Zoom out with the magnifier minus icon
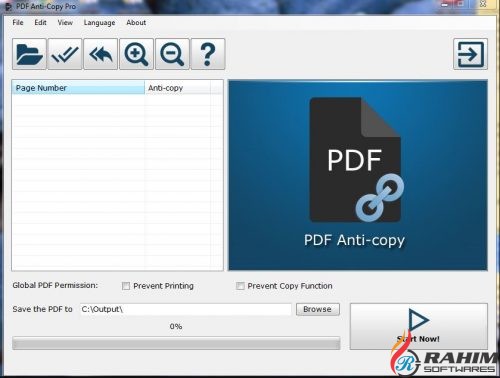The height and width of the screenshot is (378, 500). [x=172, y=54]
